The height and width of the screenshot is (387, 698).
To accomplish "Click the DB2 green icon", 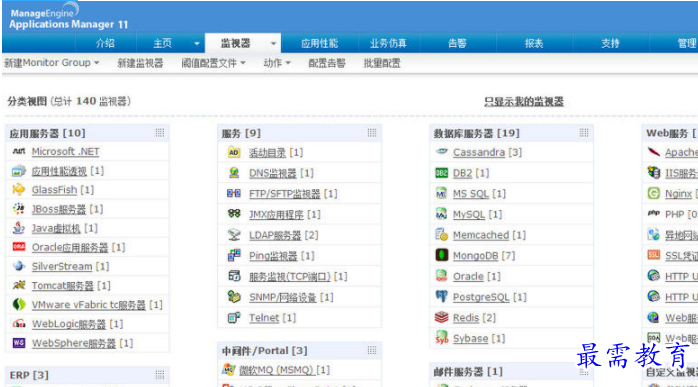I will pos(441,173).
